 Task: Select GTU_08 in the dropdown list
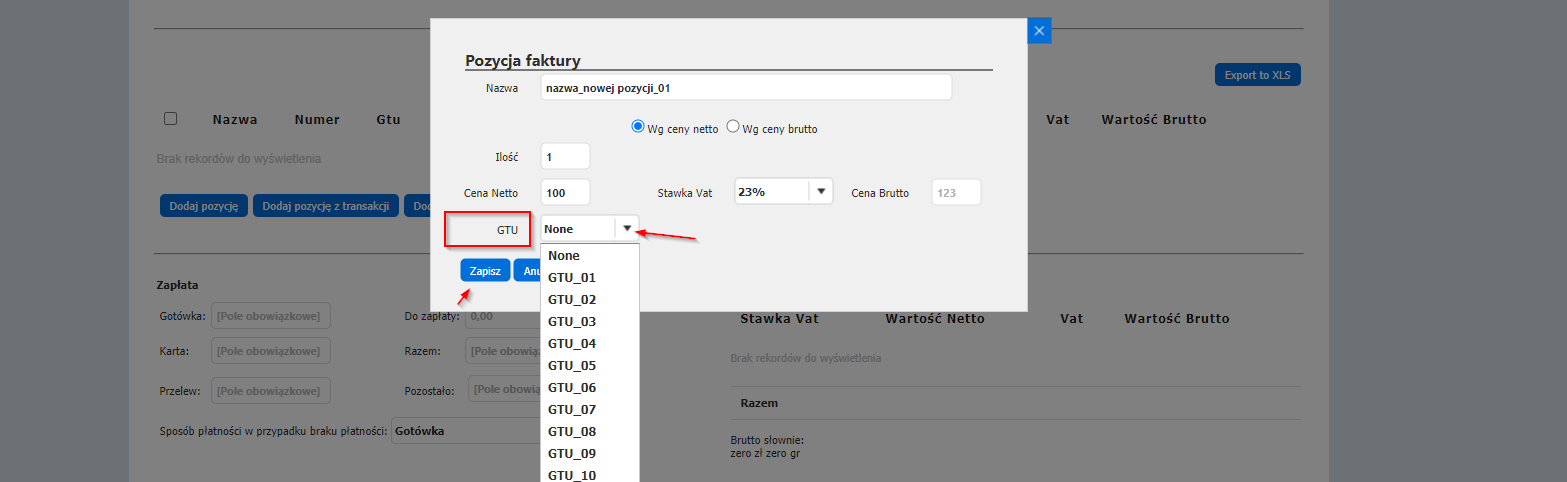pos(572,432)
